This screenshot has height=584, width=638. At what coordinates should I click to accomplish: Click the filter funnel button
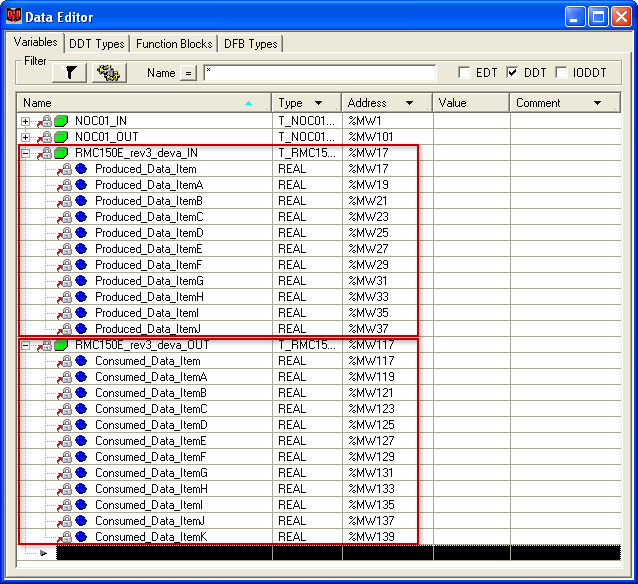[70, 73]
